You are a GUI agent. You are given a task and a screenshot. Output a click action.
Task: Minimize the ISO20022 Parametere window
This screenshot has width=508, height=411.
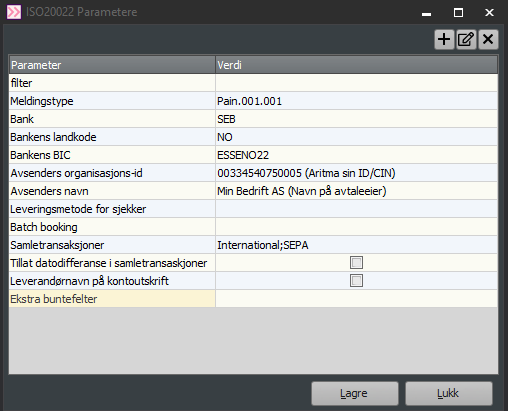tap(426, 13)
